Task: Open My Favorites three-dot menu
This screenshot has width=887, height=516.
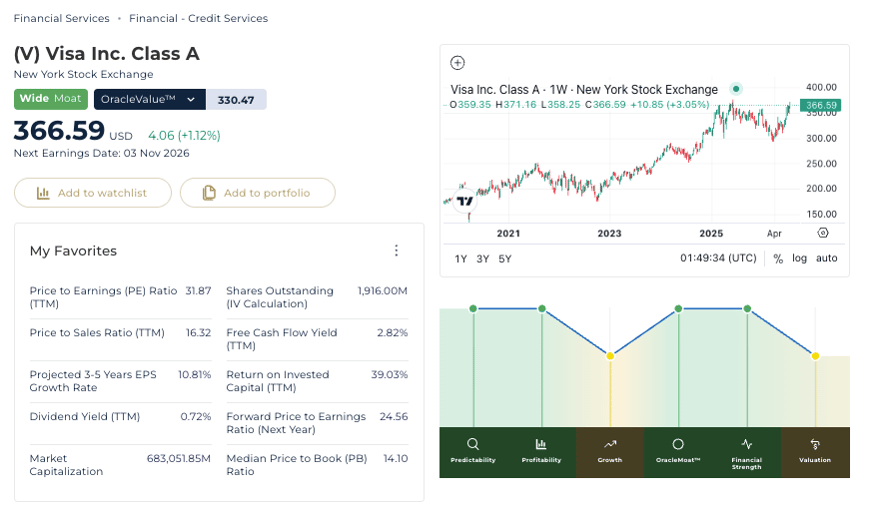Action: tap(396, 250)
